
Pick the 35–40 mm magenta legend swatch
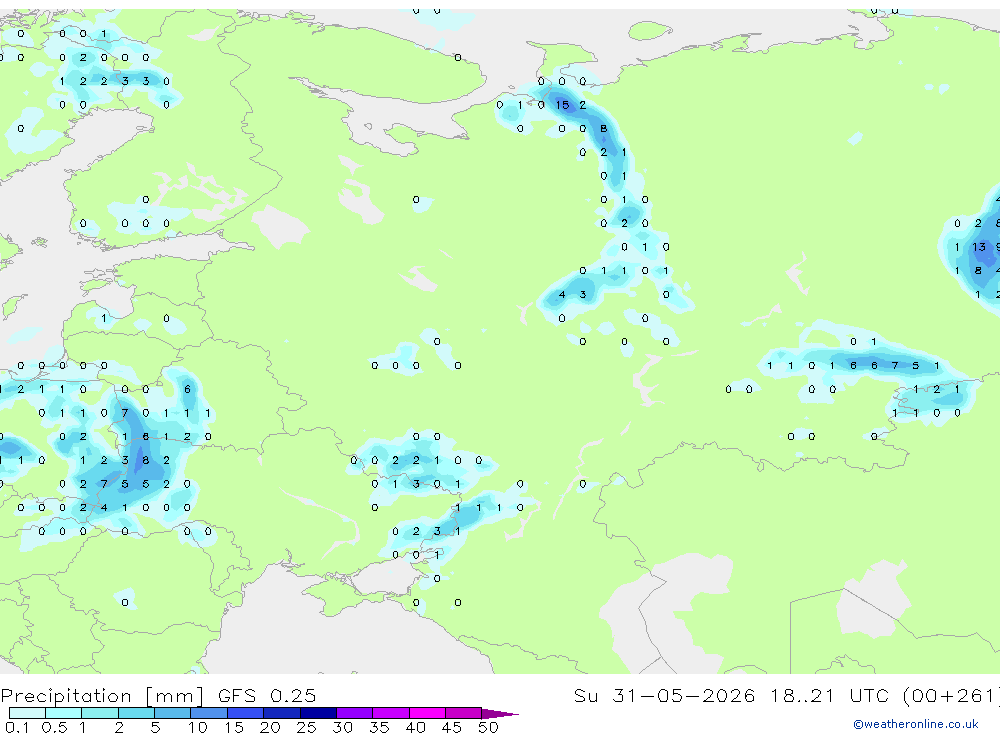tap(391, 713)
